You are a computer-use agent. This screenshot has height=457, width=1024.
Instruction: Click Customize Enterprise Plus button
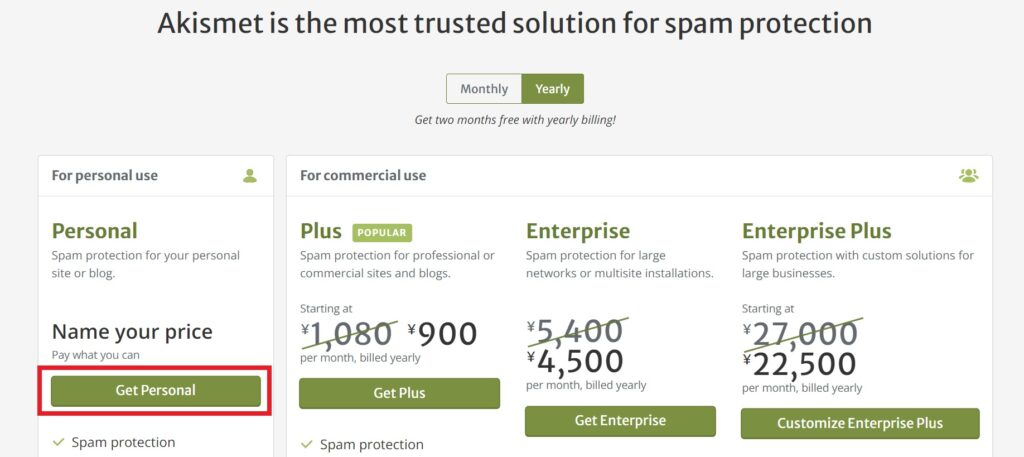pos(860,423)
